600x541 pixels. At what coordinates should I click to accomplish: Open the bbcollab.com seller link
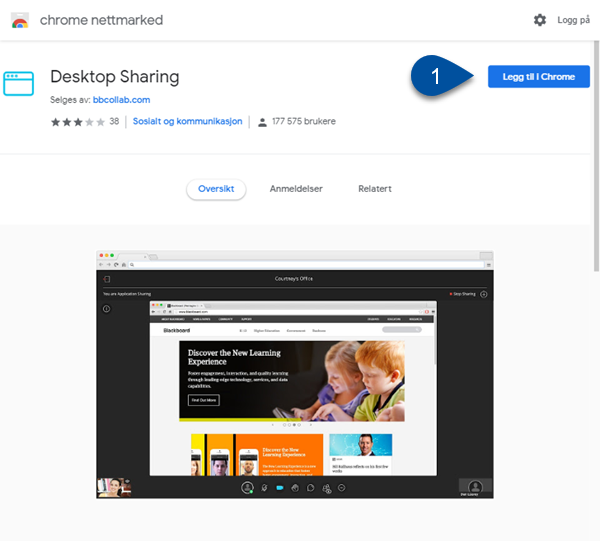(121, 100)
